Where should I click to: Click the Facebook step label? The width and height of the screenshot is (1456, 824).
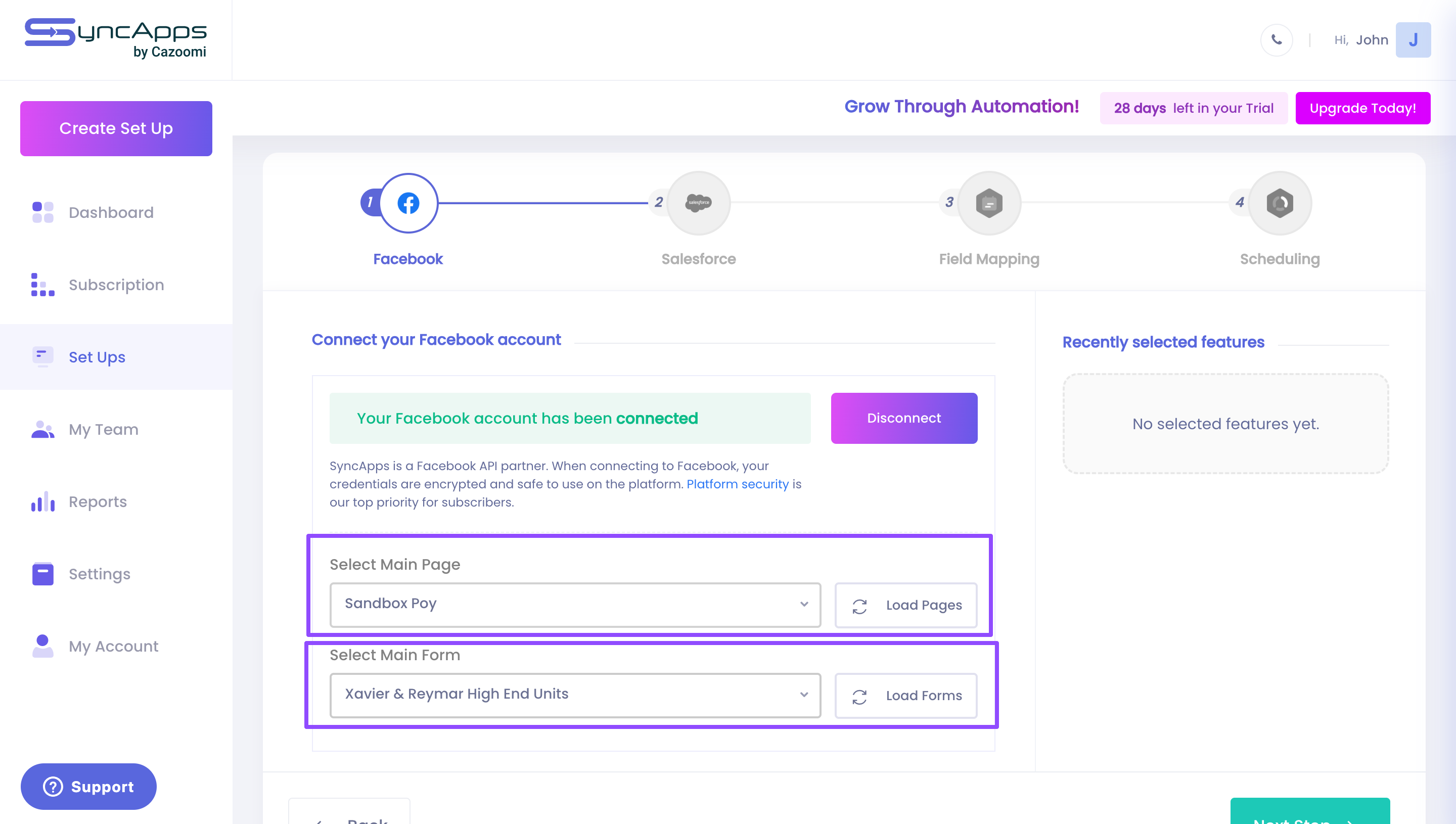pos(408,259)
